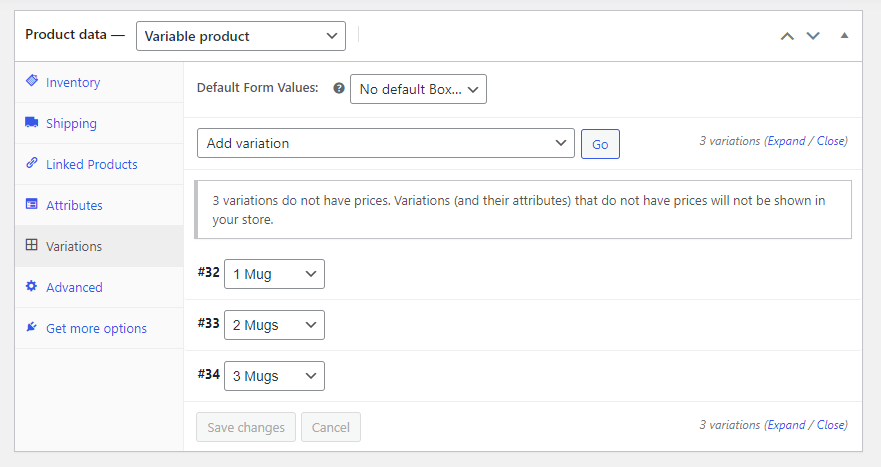Click the Inventory tag icon
881x467 pixels.
coord(32,81)
